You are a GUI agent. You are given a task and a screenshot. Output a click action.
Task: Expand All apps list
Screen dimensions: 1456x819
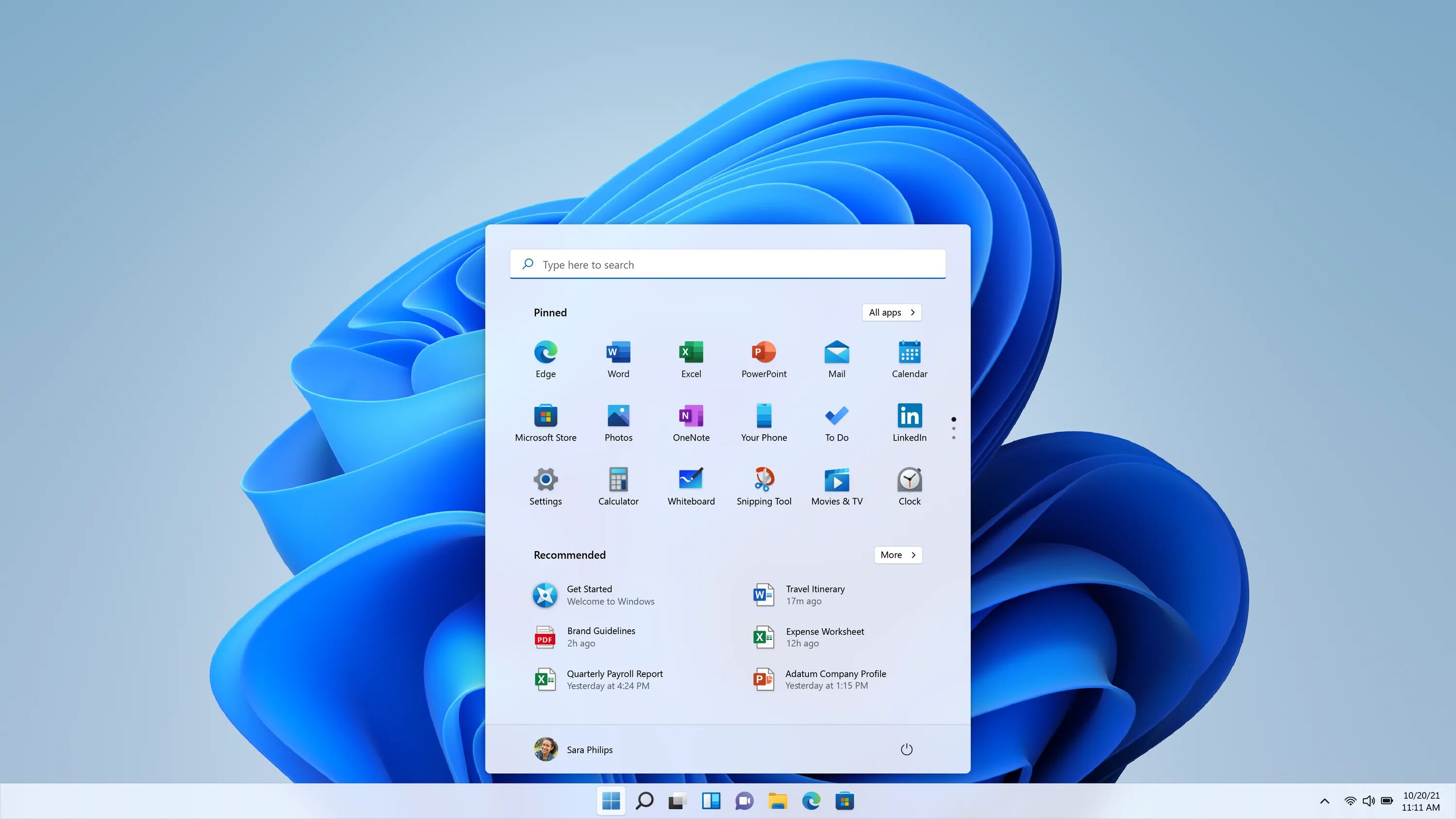coord(890,312)
